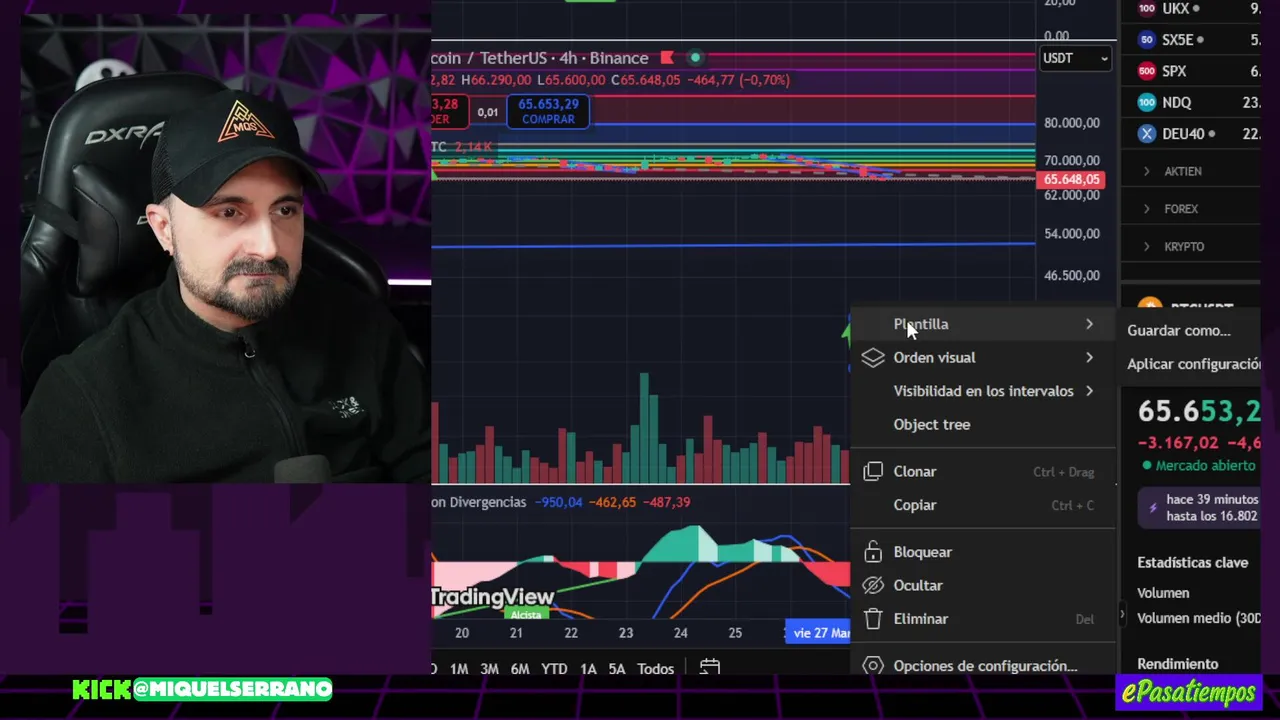Click the lightning news item hace 39 minutos
The image size is (1280, 720).
coord(1200,508)
